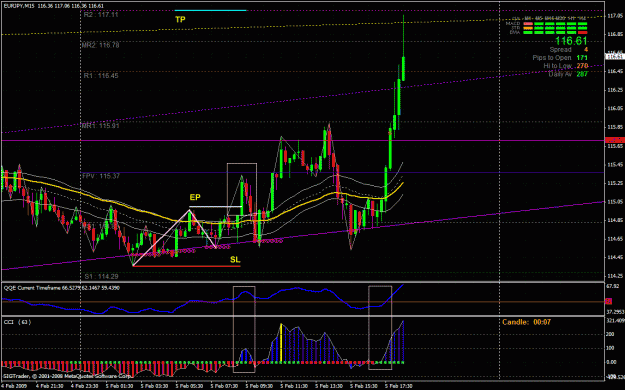
Task: Select the MR2: 116.78 pivot label
Action: click(x=100, y=45)
